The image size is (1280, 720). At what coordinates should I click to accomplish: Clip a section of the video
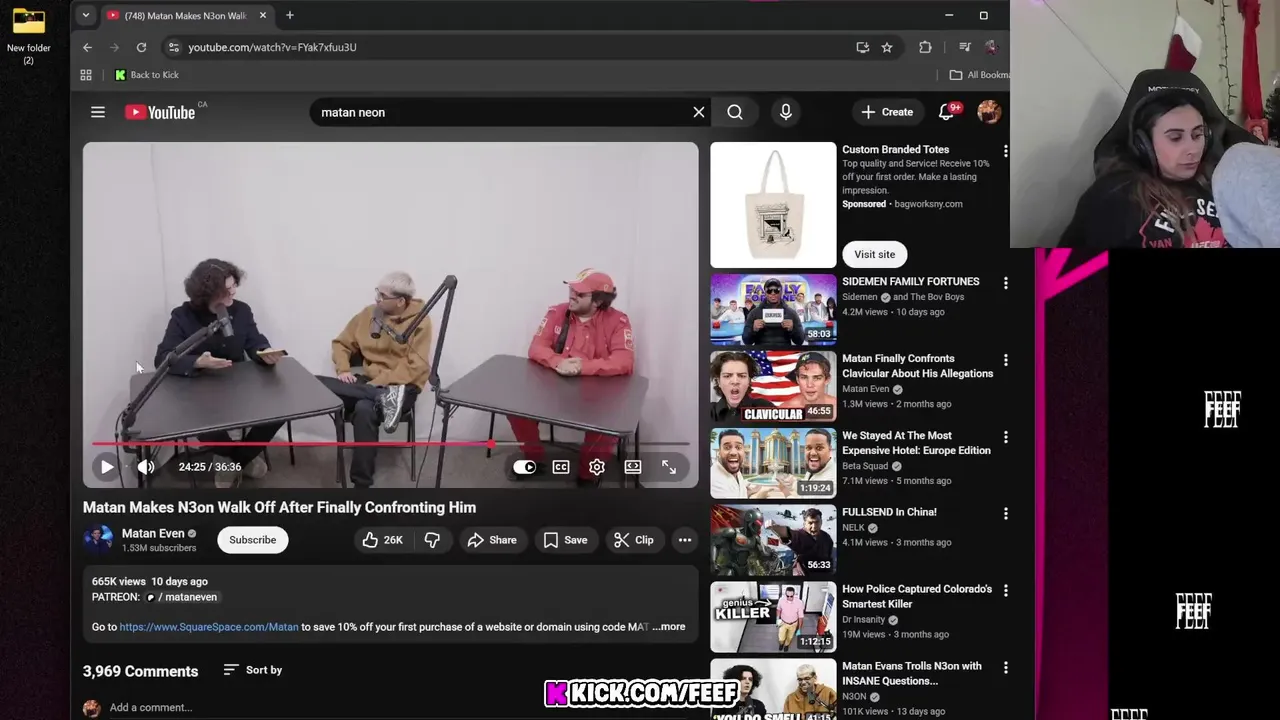coord(634,540)
